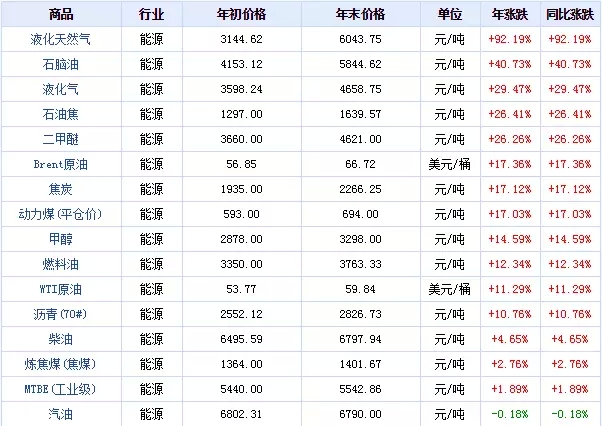The image size is (602, 426).
Task: Click the MTBE(工业级) commodity link
Action: (x=60, y=387)
